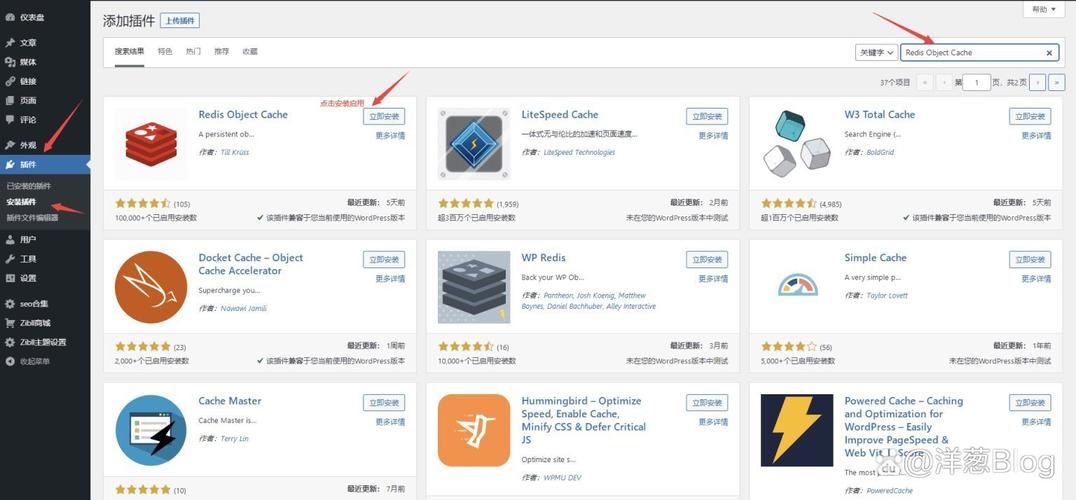Click the Powered Cache lightning bolt logo

coord(797,430)
